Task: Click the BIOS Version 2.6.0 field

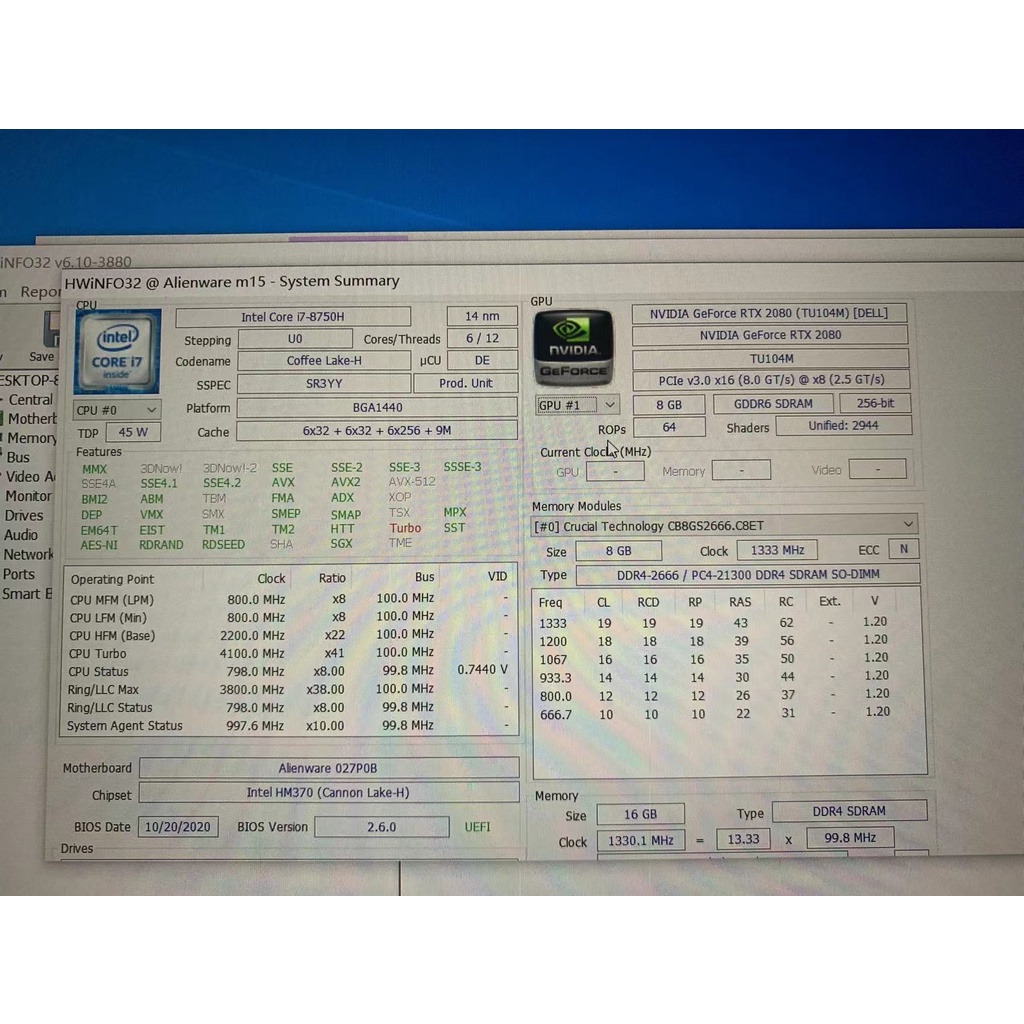Action: coord(381,827)
